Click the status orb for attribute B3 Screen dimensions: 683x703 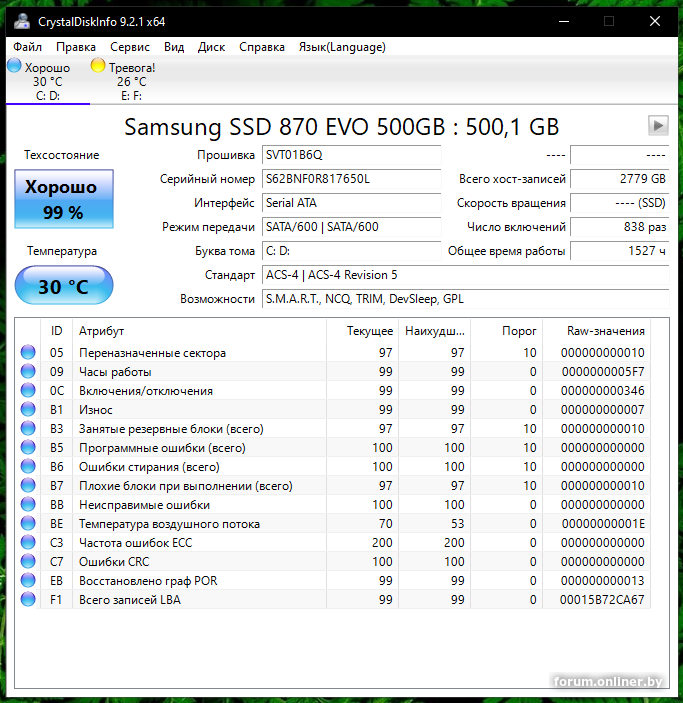(x=28, y=428)
